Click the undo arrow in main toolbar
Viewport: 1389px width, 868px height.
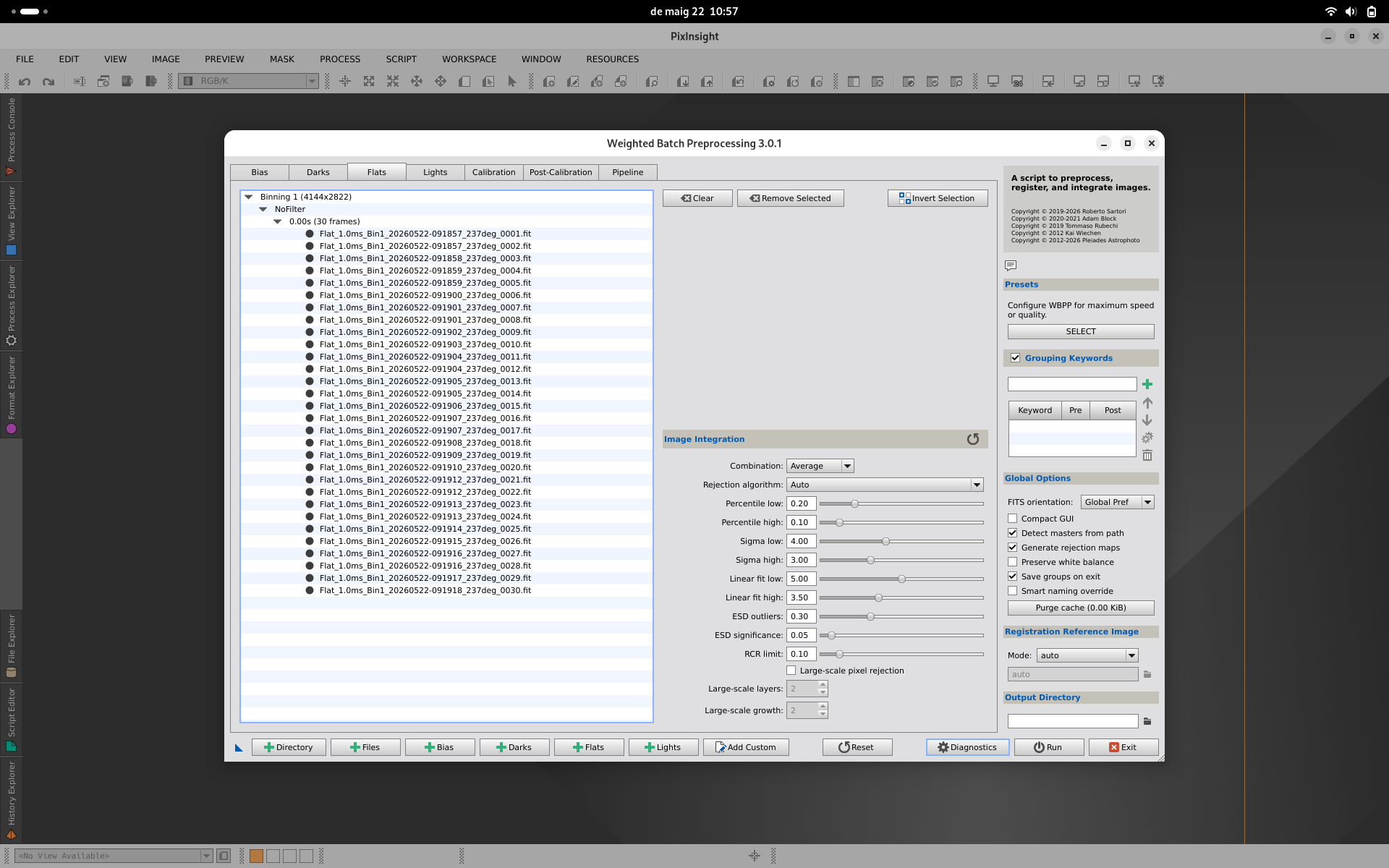[25, 82]
